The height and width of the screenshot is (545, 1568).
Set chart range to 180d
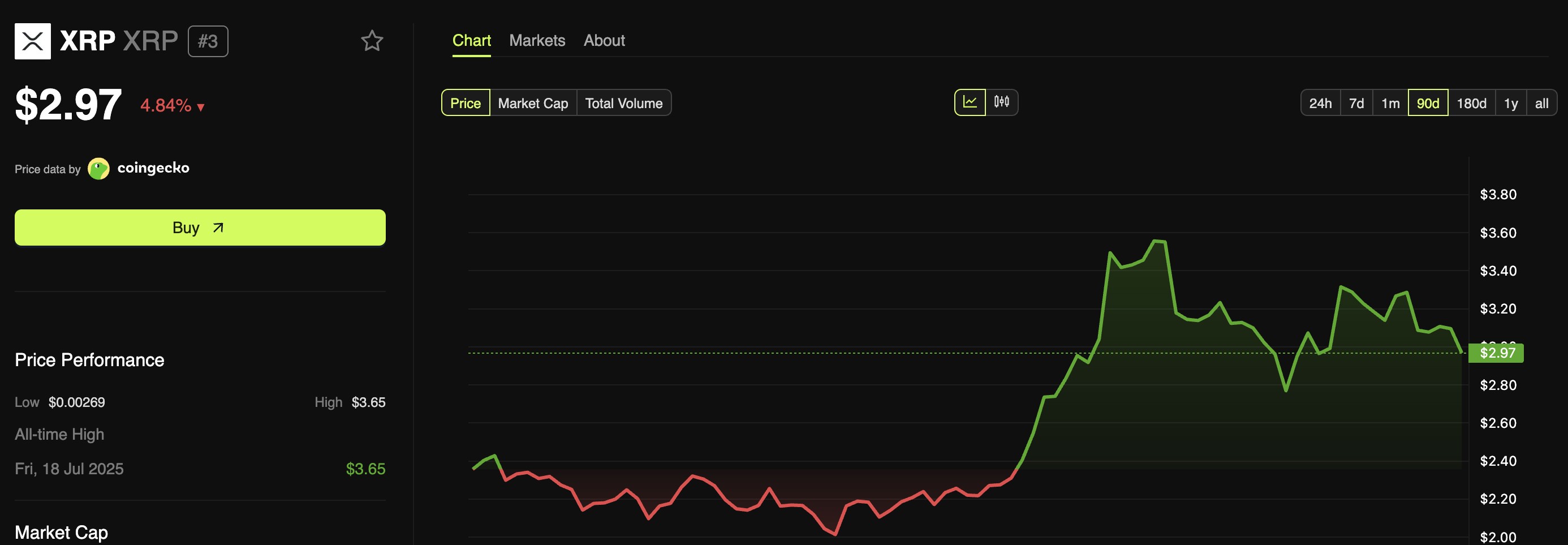pos(1471,103)
